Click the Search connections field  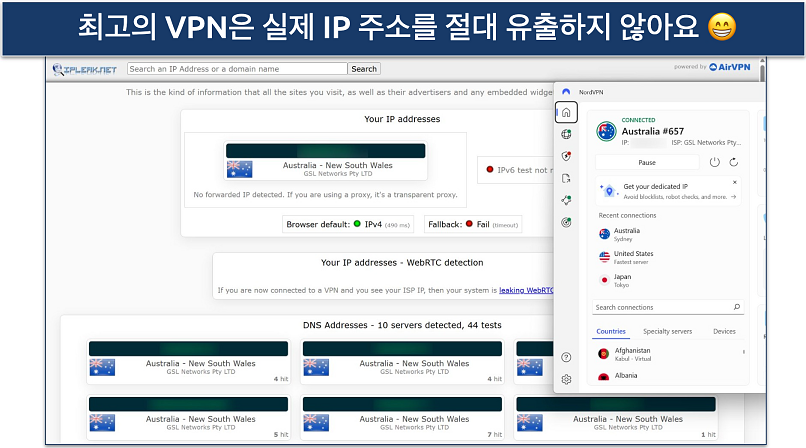coord(662,307)
